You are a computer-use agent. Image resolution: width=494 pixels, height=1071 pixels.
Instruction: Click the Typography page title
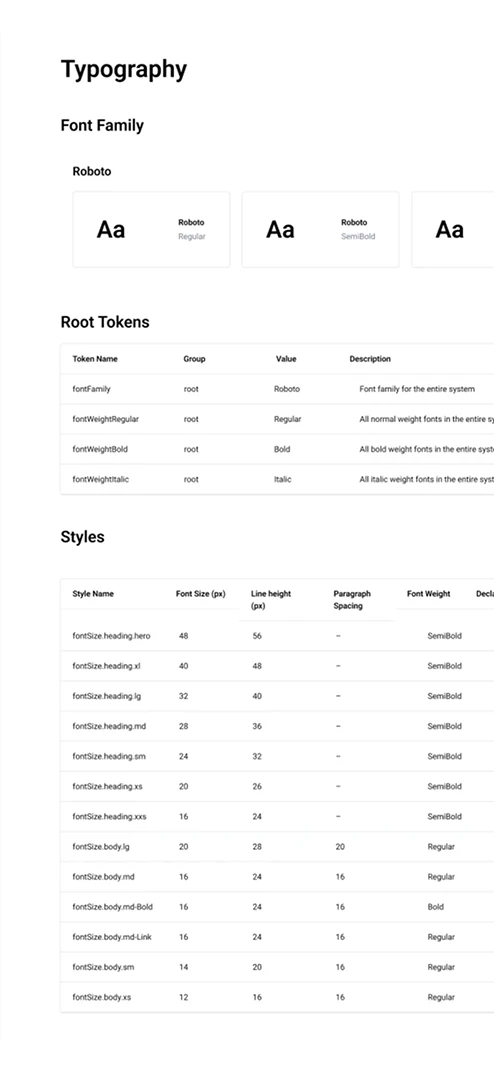point(124,70)
